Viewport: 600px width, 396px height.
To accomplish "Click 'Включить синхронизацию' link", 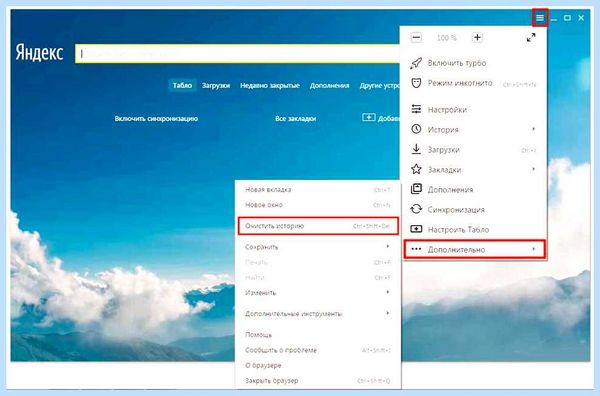I will (156, 119).
